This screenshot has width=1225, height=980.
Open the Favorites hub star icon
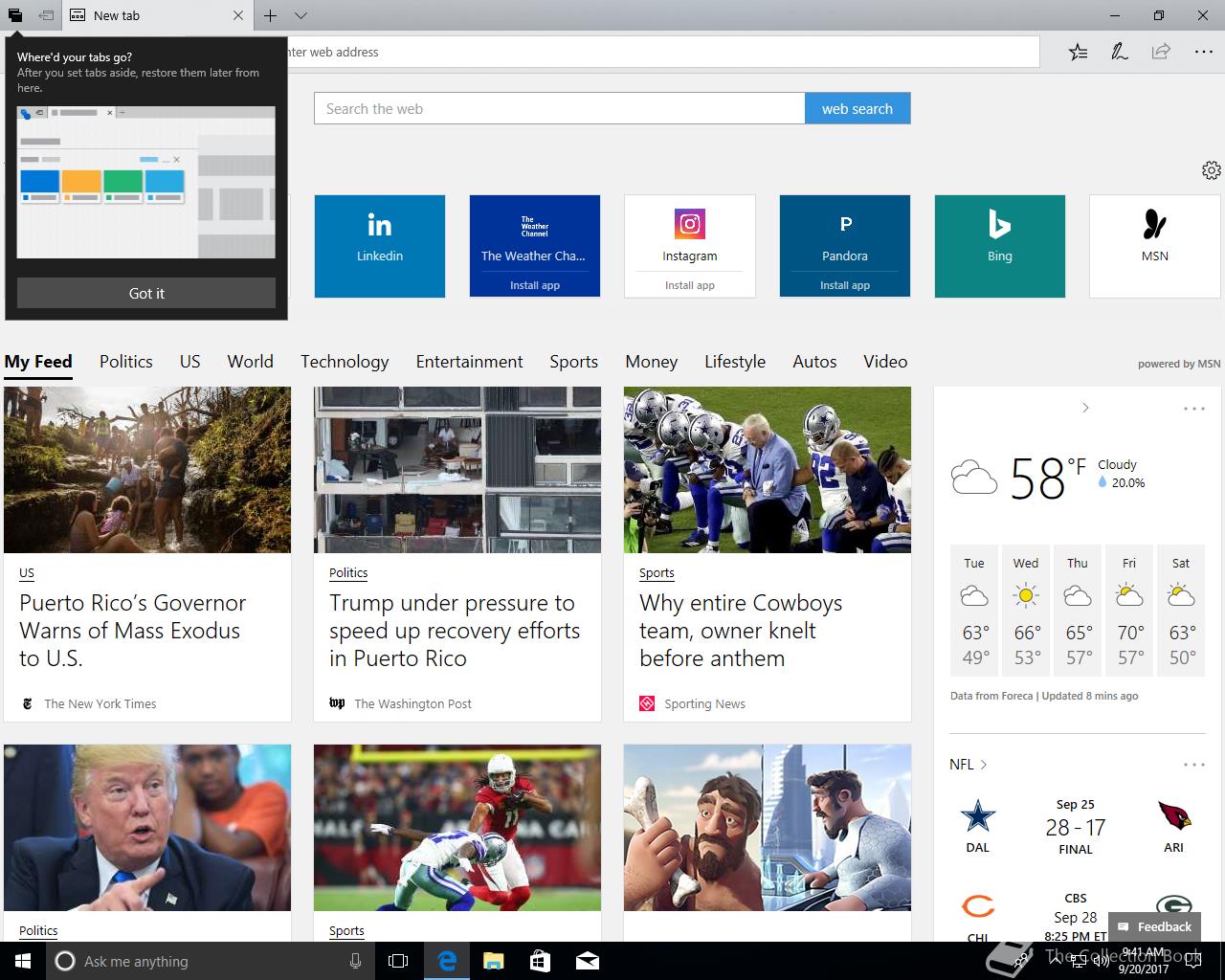point(1078,52)
